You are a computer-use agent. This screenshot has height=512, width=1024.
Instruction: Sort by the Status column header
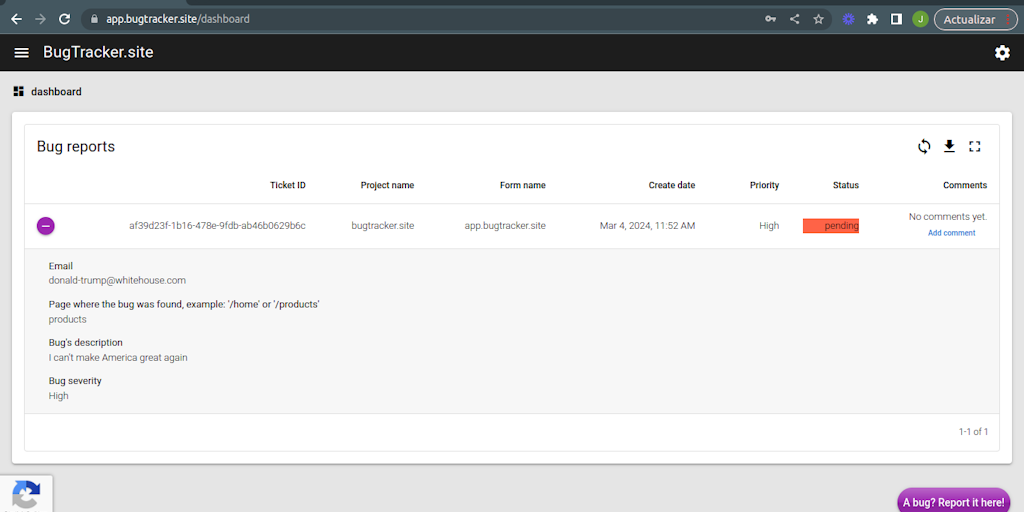(845, 185)
